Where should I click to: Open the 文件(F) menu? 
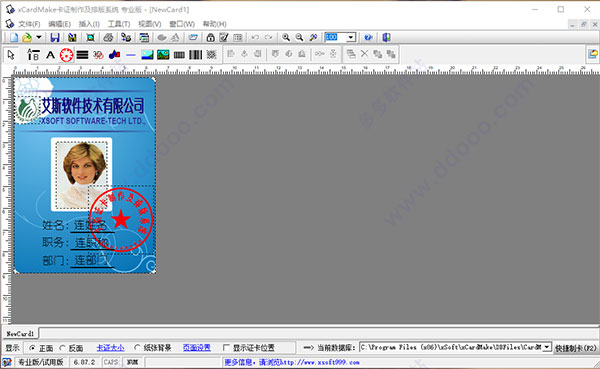click(x=29, y=24)
